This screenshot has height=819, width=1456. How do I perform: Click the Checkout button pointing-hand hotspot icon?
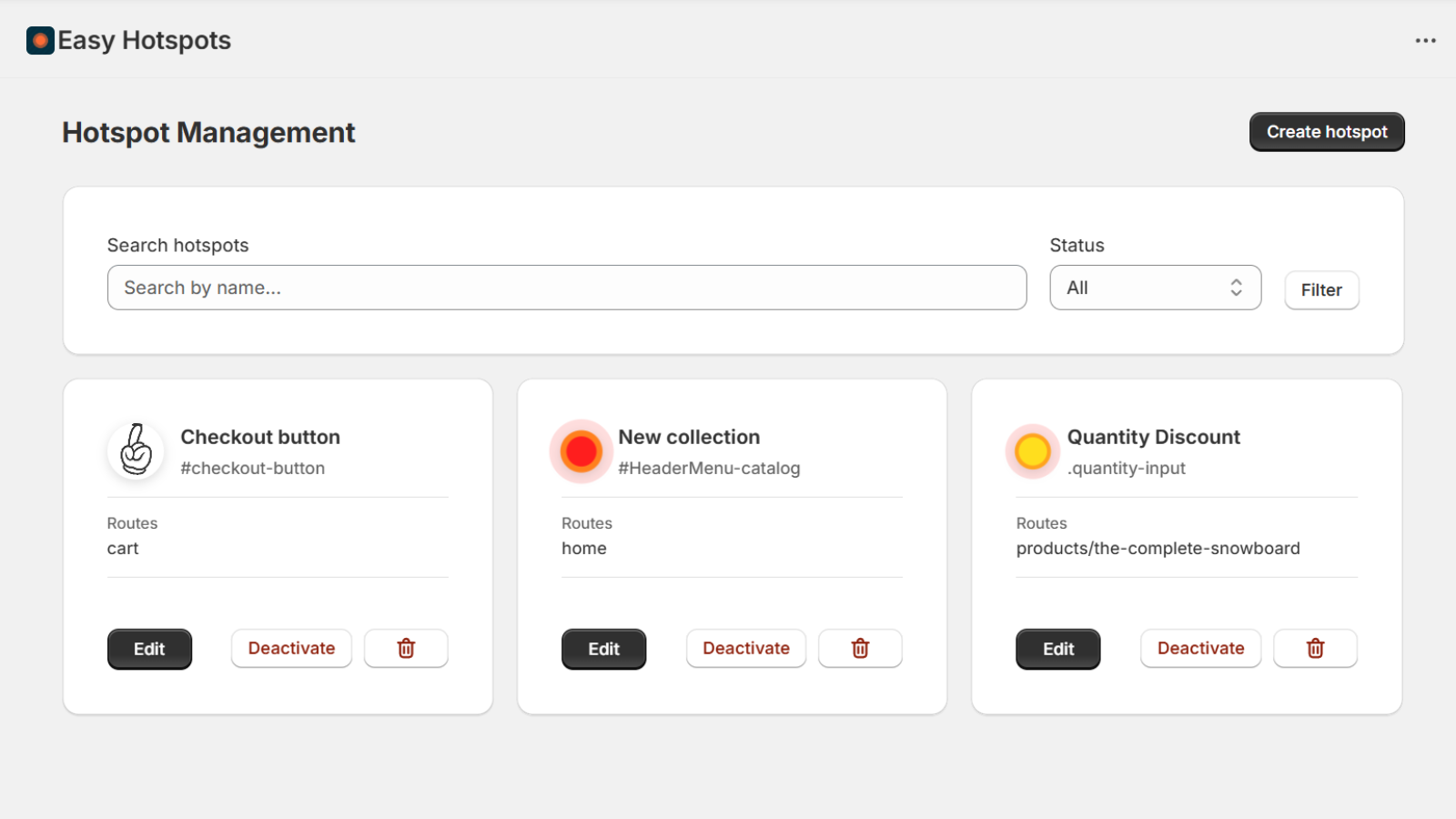tap(136, 450)
